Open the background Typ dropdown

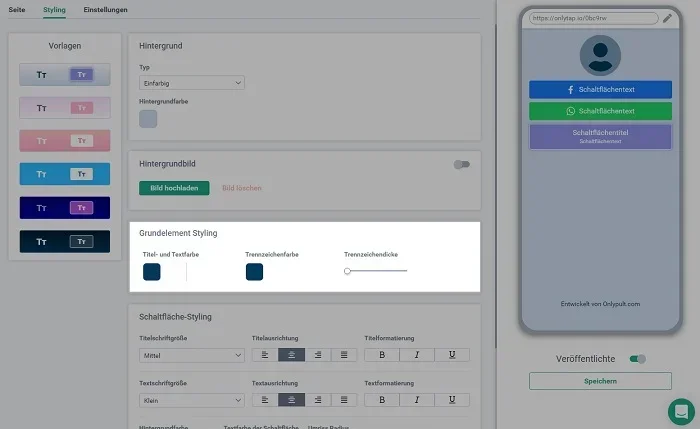[191, 82]
